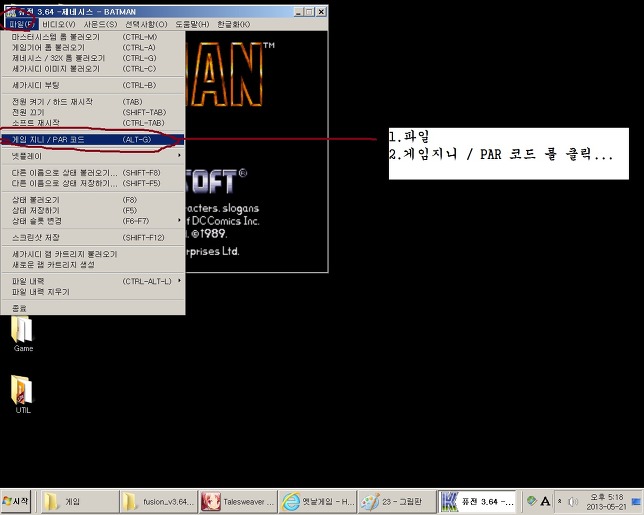Choose 제네시스 / 32X 롬 불러오기
The height and width of the screenshot is (515, 644).
tap(92, 58)
